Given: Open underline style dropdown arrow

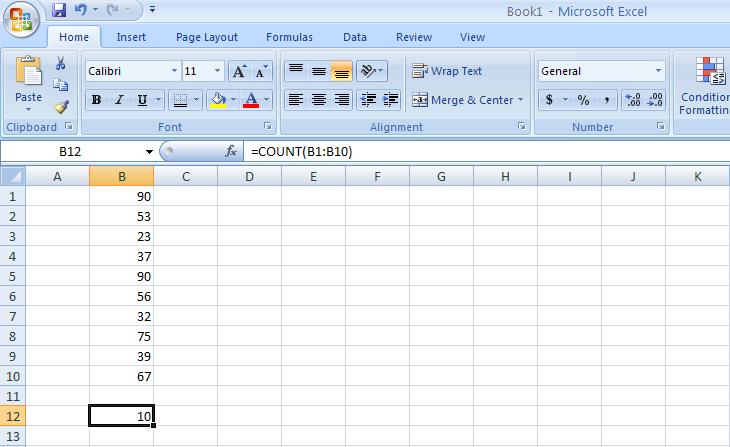Looking at the screenshot, I should click(158, 100).
